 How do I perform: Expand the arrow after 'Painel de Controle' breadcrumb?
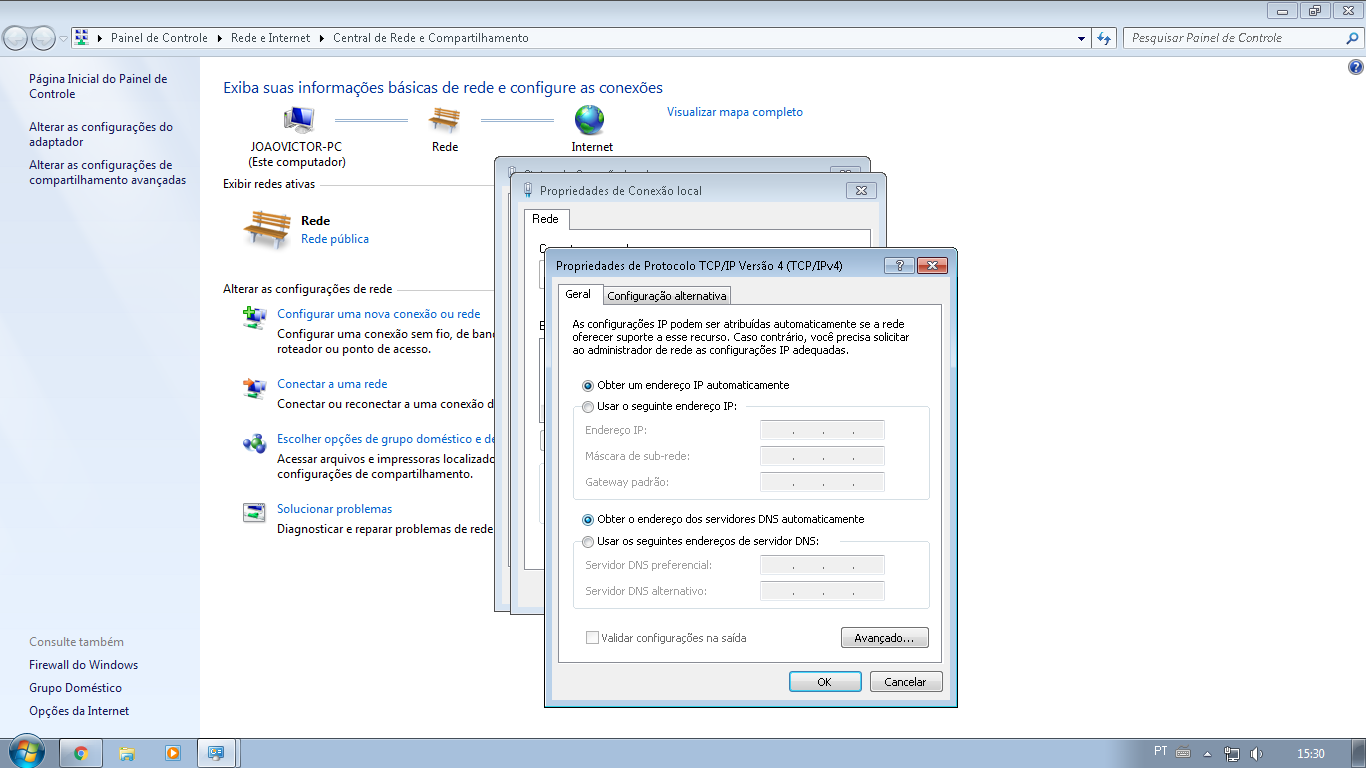pos(220,38)
